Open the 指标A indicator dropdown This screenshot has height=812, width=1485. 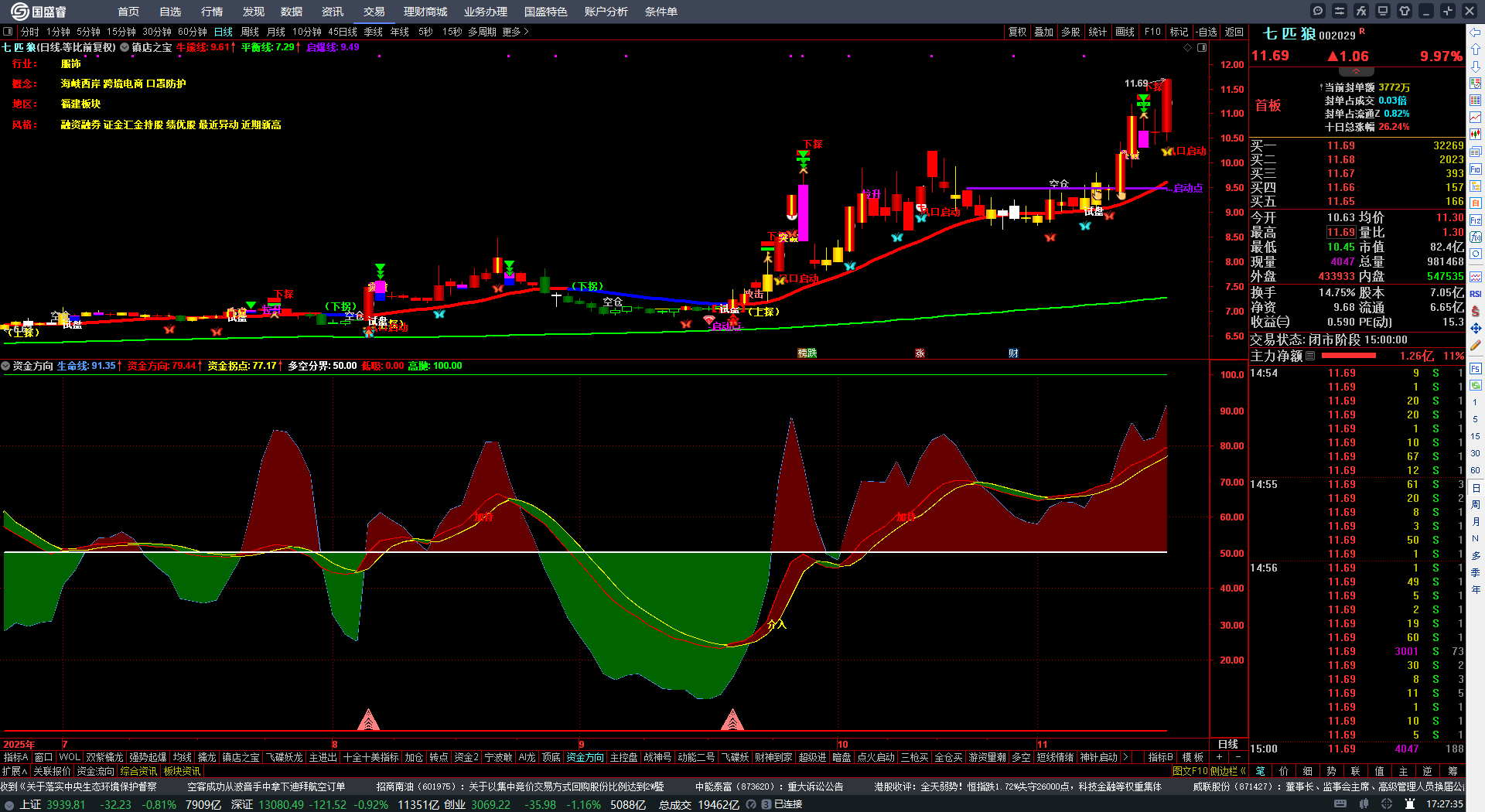point(15,757)
